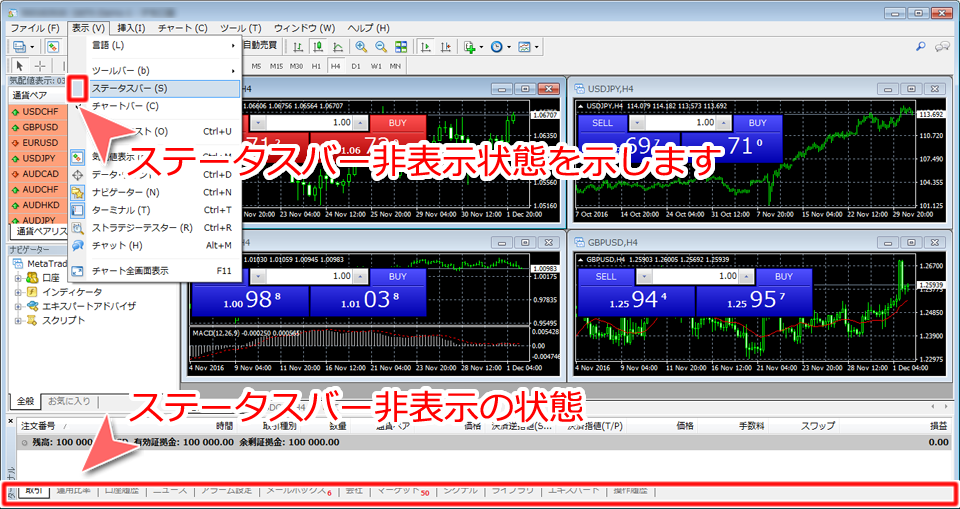
Task: Open the periods dropdown arrow
Action: (x=509, y=47)
